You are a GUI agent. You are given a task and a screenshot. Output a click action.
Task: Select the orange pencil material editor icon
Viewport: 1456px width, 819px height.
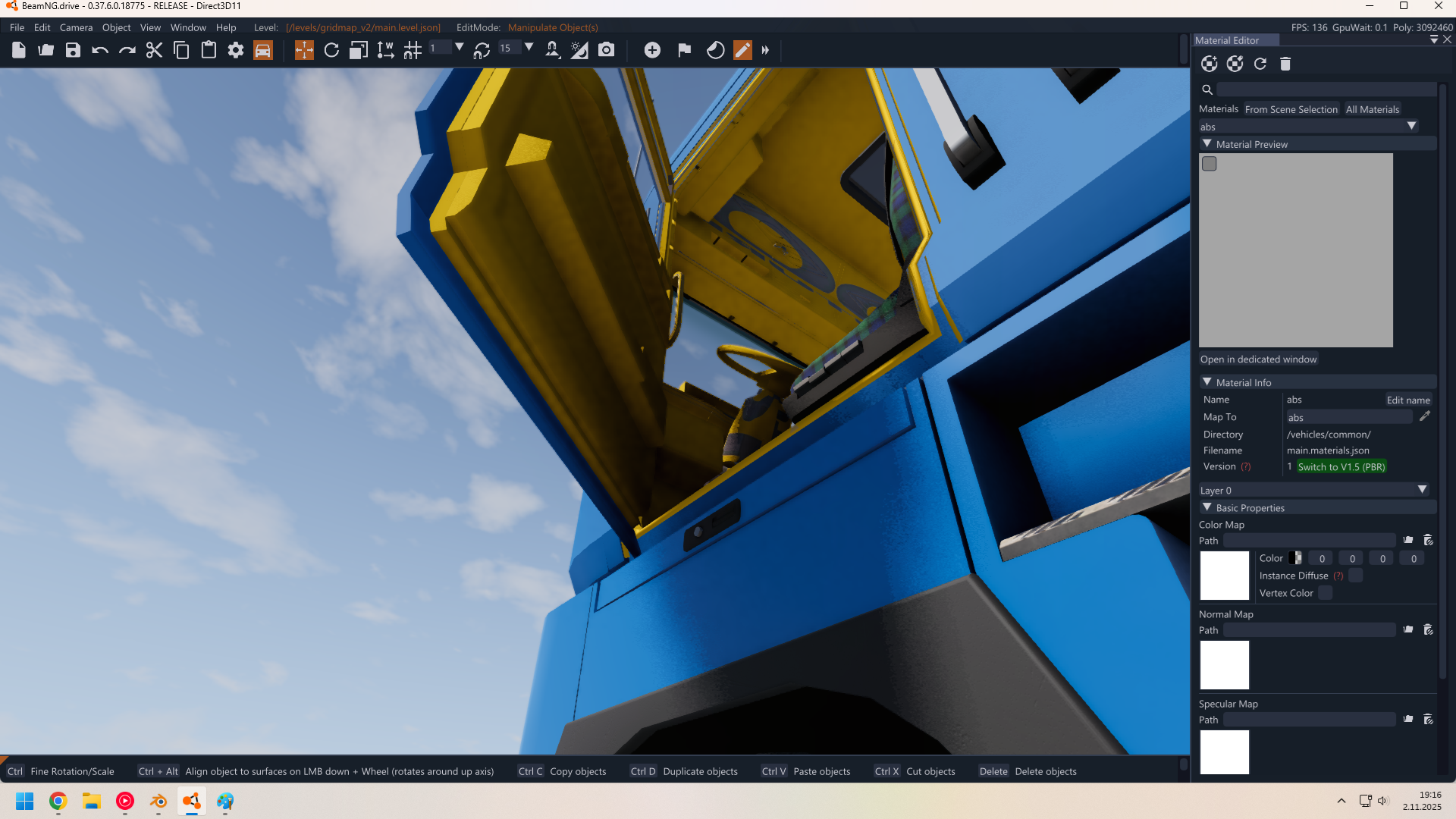coord(742,50)
